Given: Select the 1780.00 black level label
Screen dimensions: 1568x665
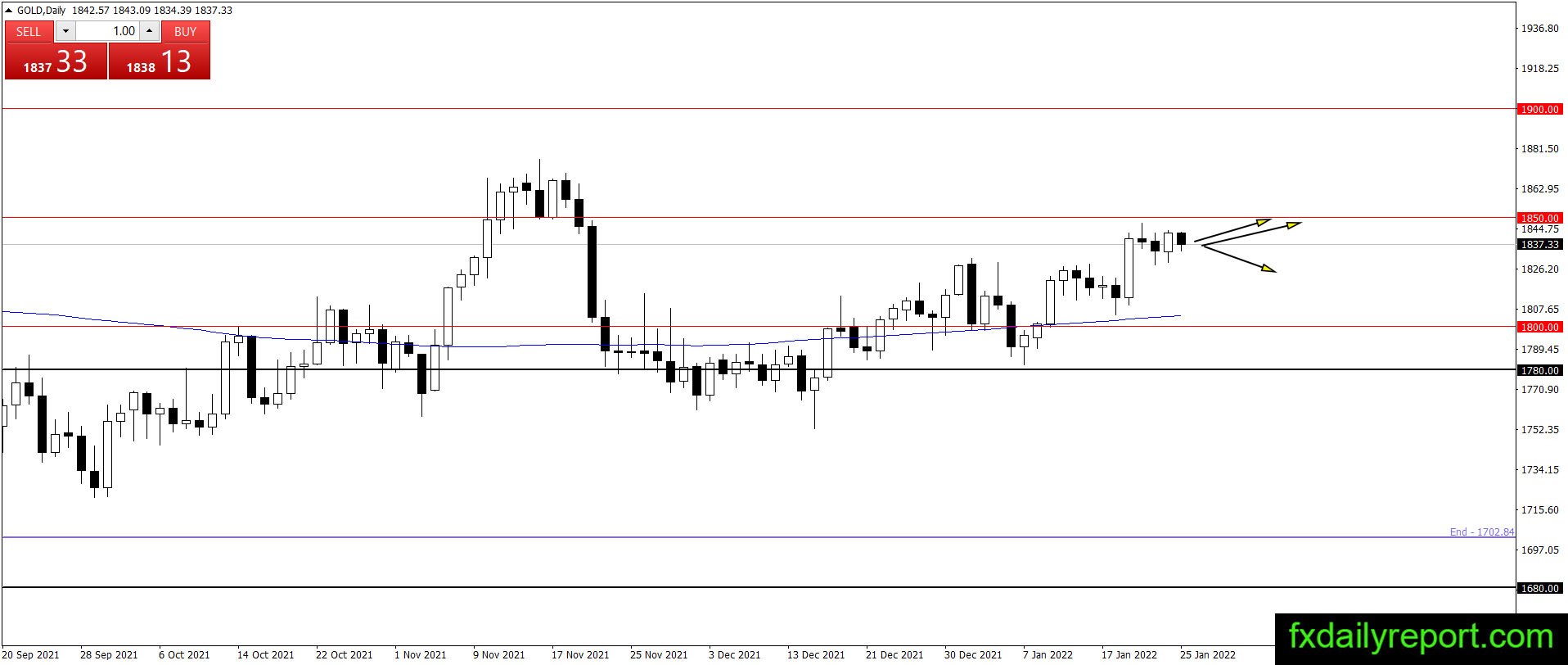Looking at the screenshot, I should click(1539, 370).
